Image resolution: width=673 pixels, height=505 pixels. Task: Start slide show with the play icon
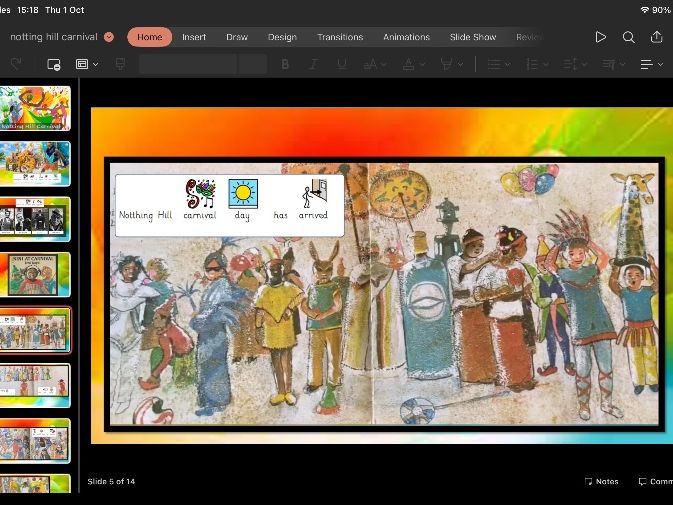point(600,37)
